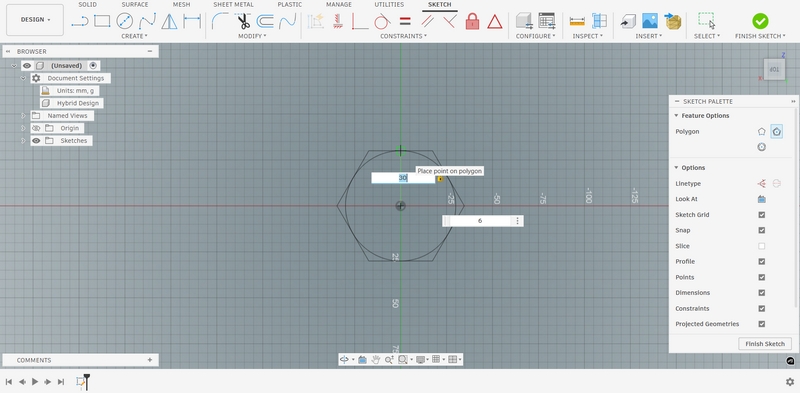800x393 pixels.
Task: Switch to the PLASTIC tab
Action: 289,5
